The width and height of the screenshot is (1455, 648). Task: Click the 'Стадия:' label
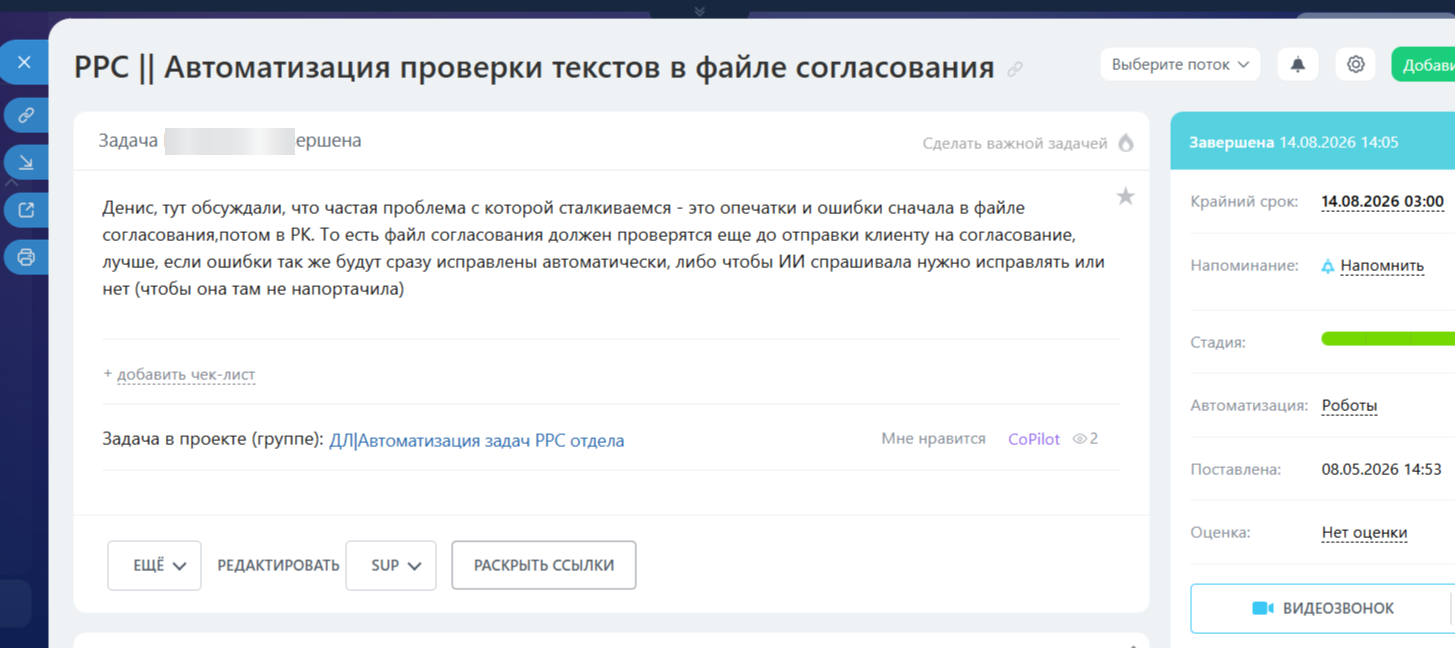tap(1218, 342)
